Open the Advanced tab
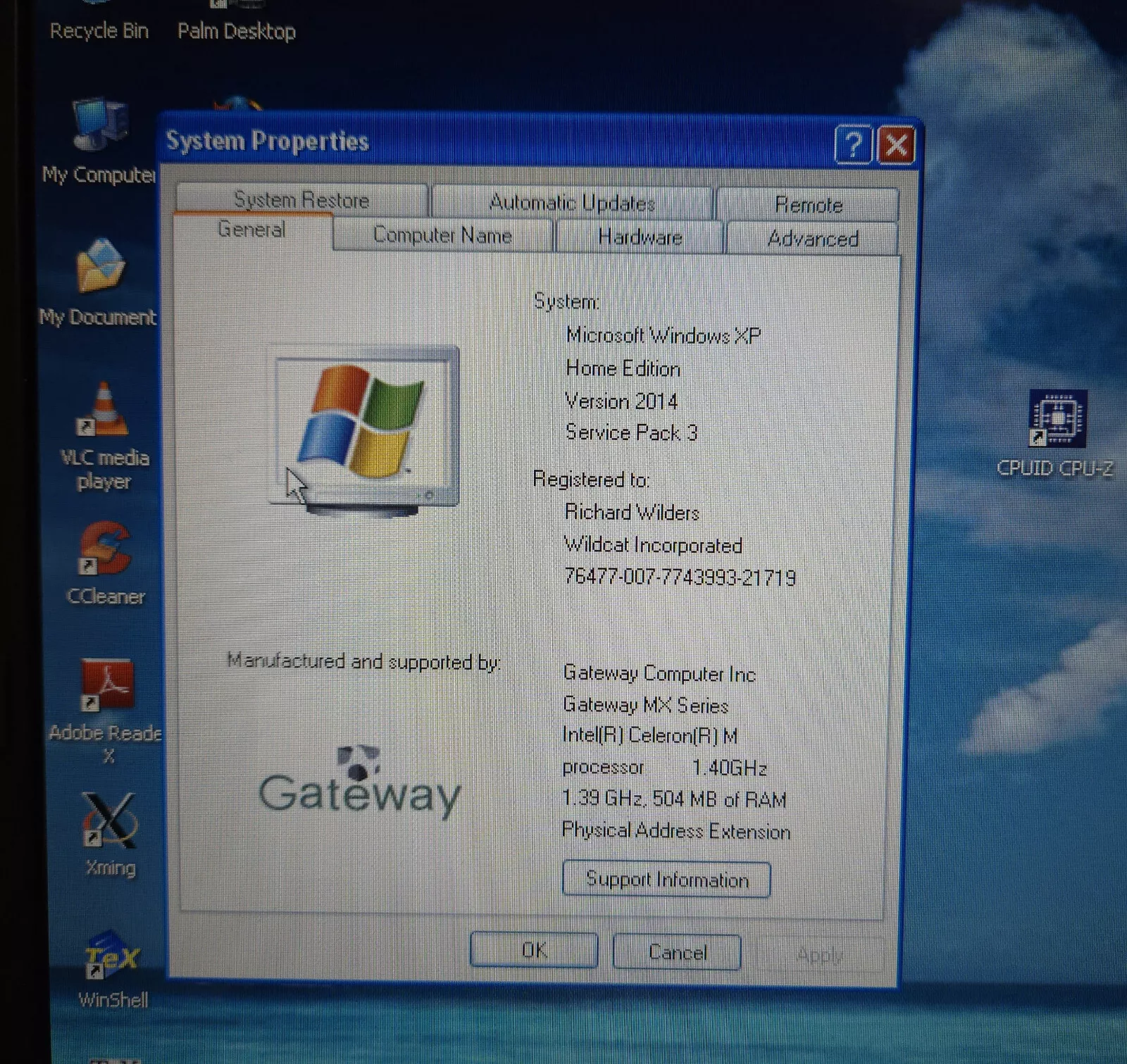 point(812,239)
